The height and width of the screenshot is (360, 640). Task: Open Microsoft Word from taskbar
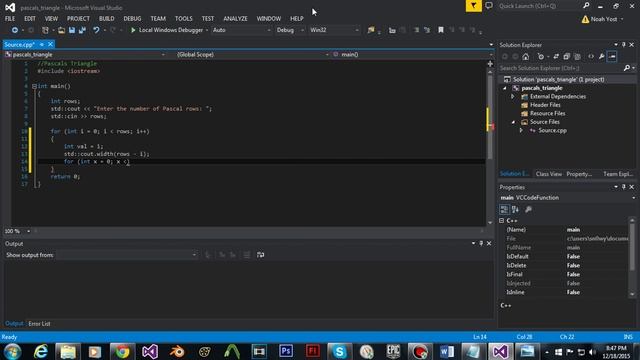tap(447, 351)
